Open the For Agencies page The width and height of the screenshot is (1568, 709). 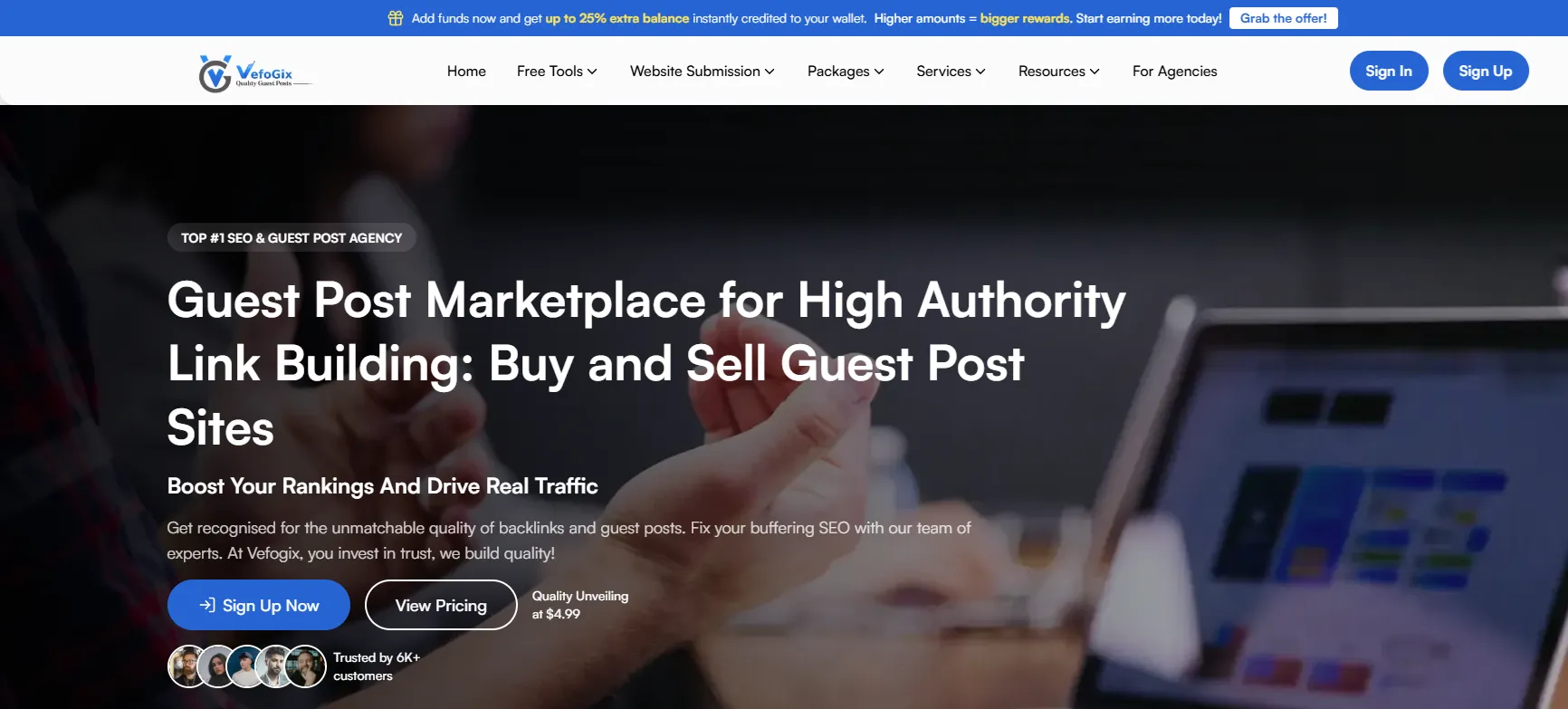pyautogui.click(x=1174, y=72)
